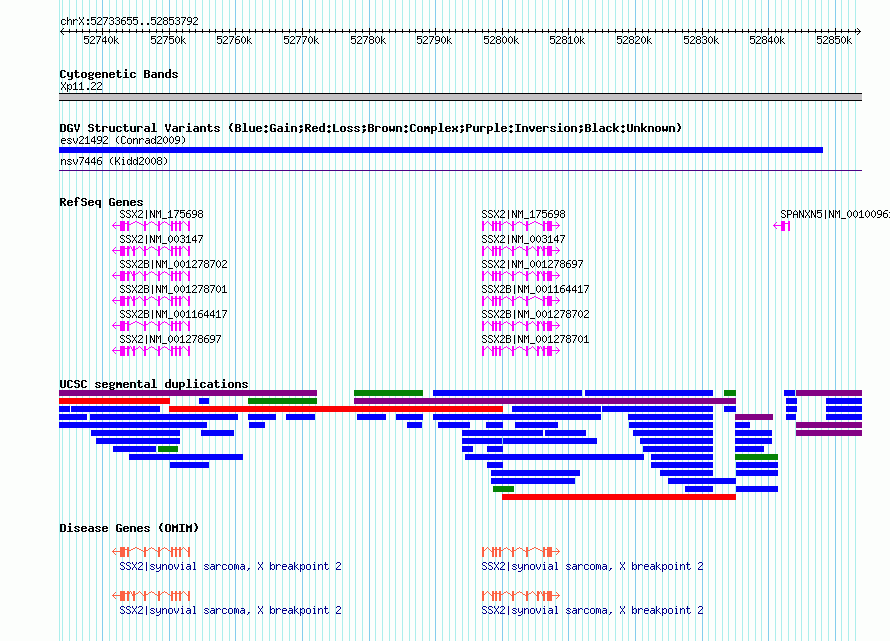Click SSX2B|NM_001164417 label near 52750k
890x641 pixels.
[x=173, y=314]
